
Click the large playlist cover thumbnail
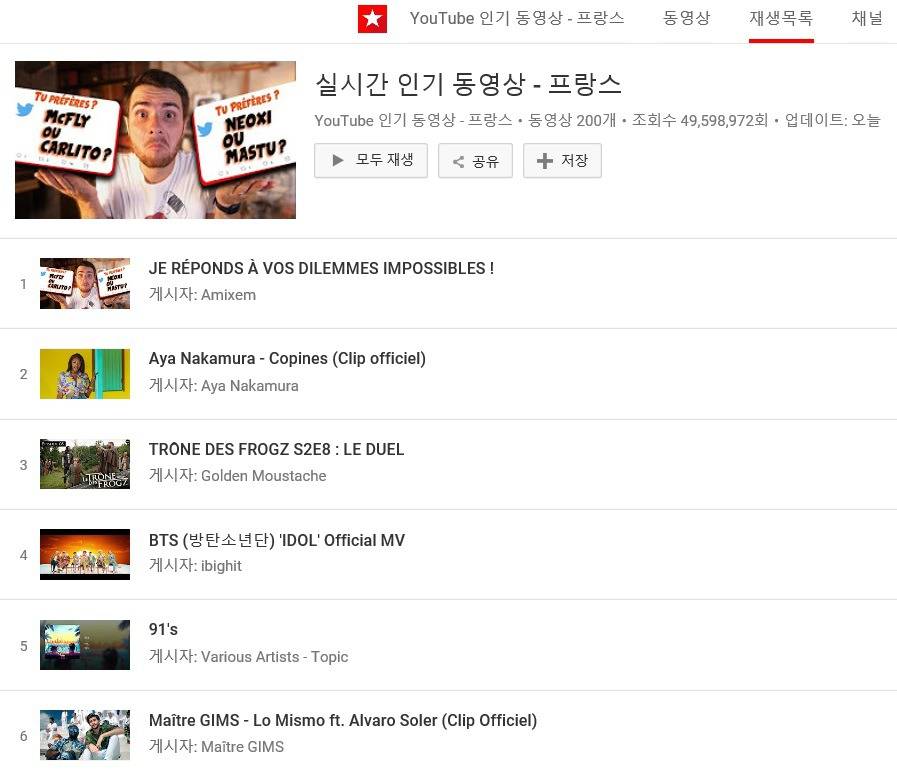point(155,140)
